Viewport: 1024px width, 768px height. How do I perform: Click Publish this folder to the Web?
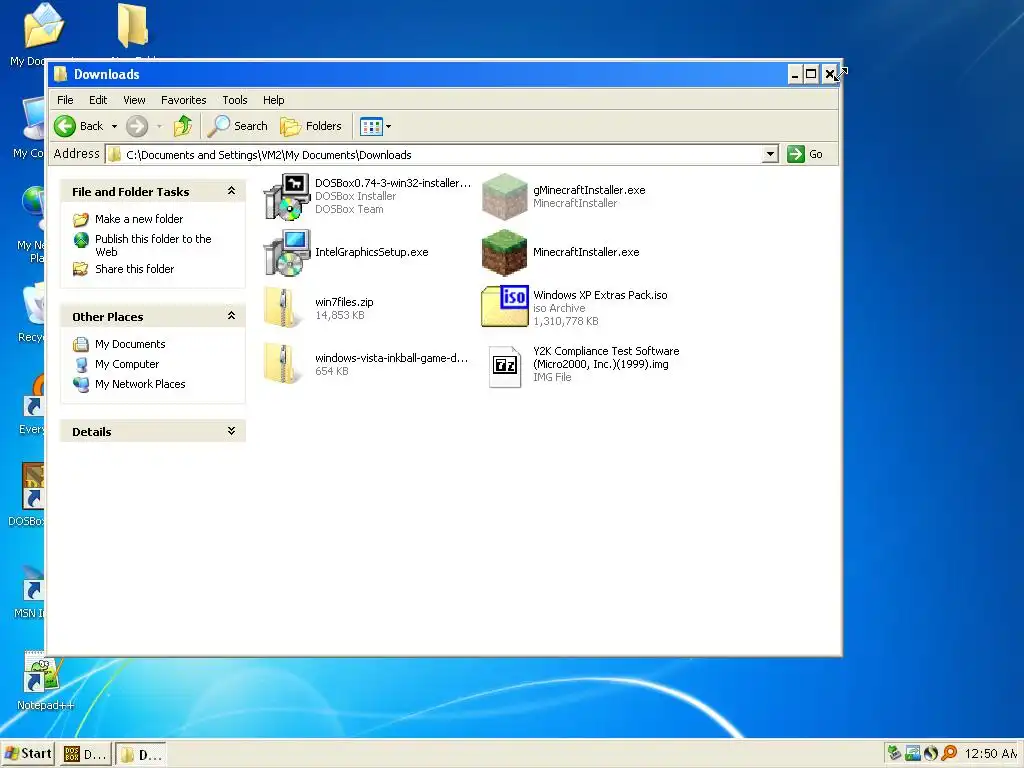pos(153,246)
